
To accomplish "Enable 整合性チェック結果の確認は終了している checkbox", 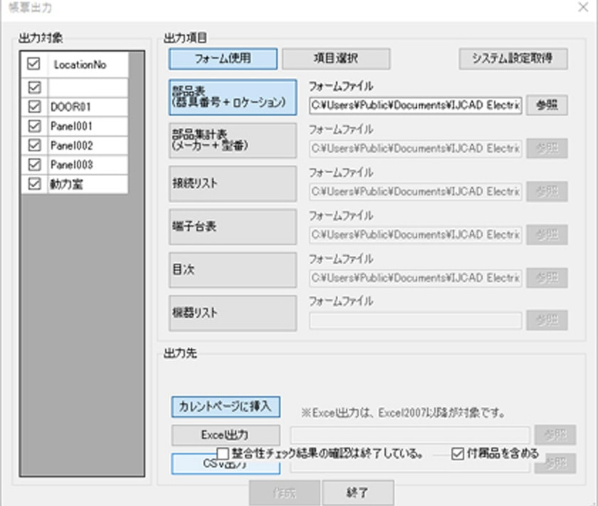I will click(x=223, y=454).
